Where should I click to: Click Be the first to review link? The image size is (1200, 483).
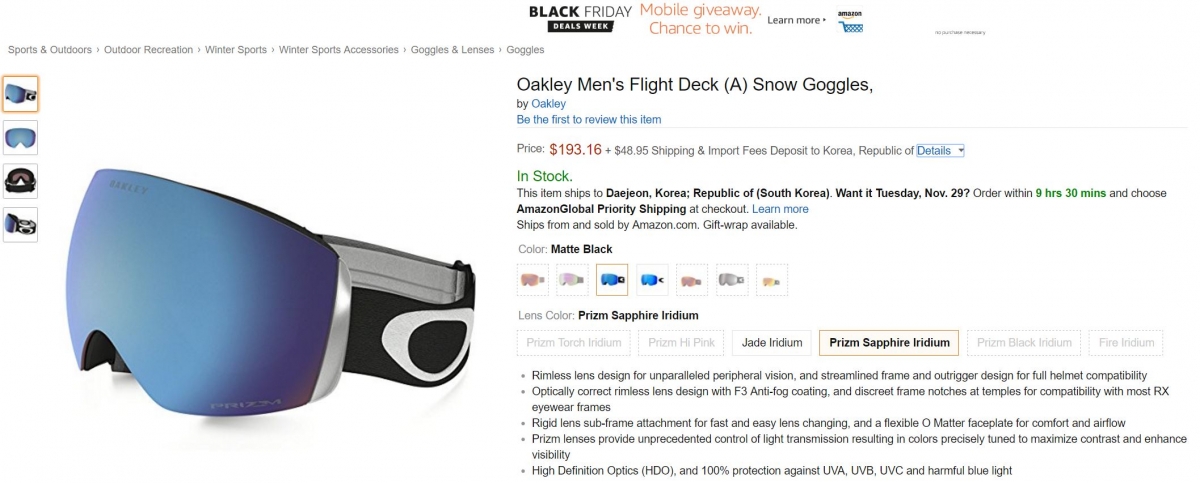coord(589,119)
